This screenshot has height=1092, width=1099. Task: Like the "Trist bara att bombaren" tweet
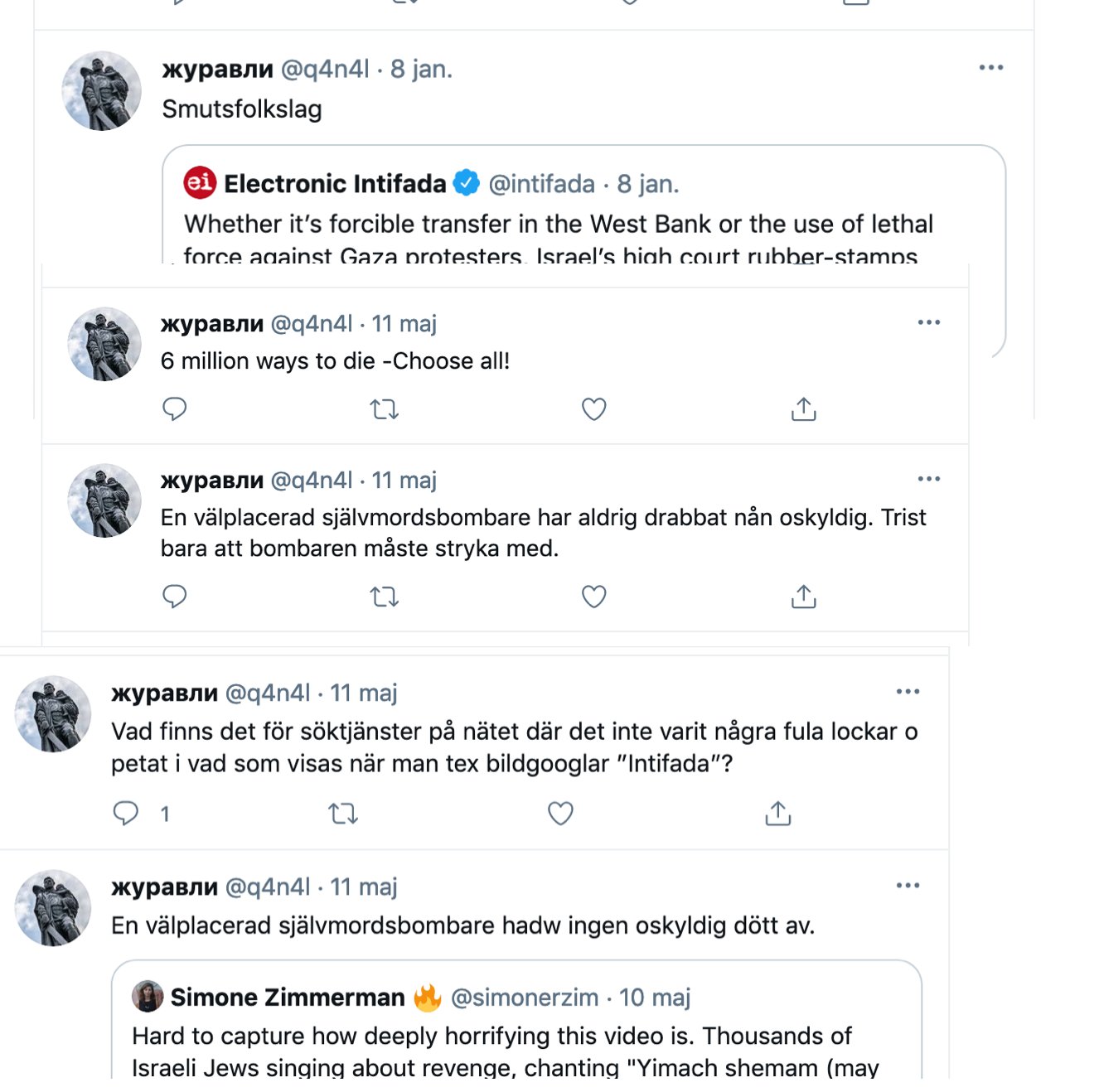click(593, 597)
